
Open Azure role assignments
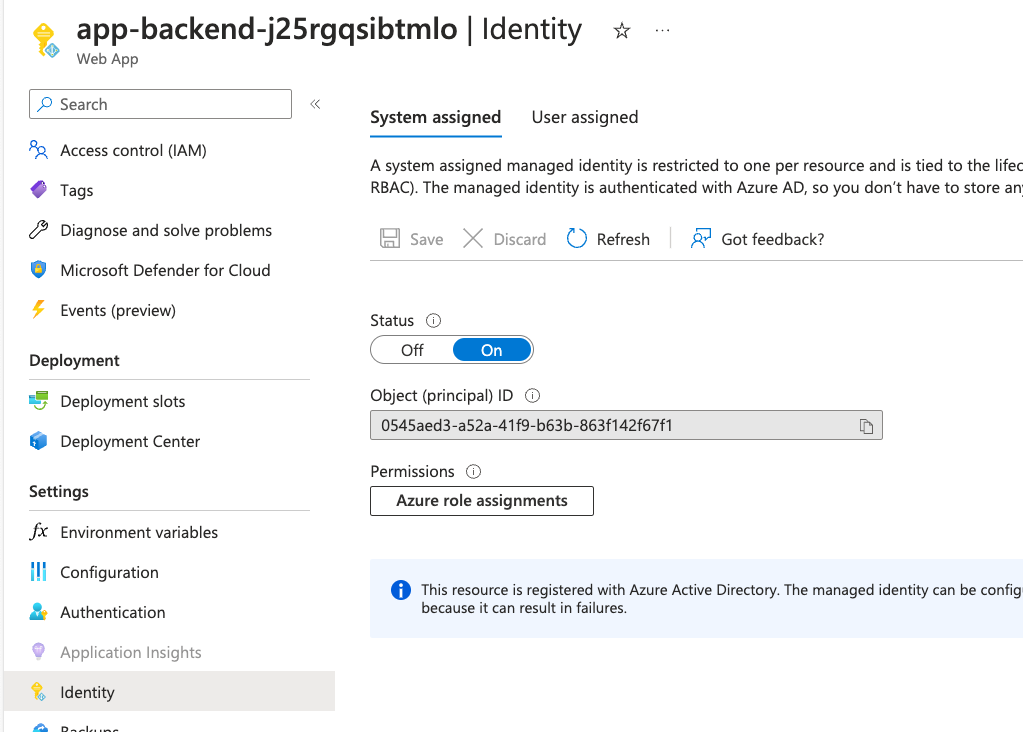pos(481,500)
